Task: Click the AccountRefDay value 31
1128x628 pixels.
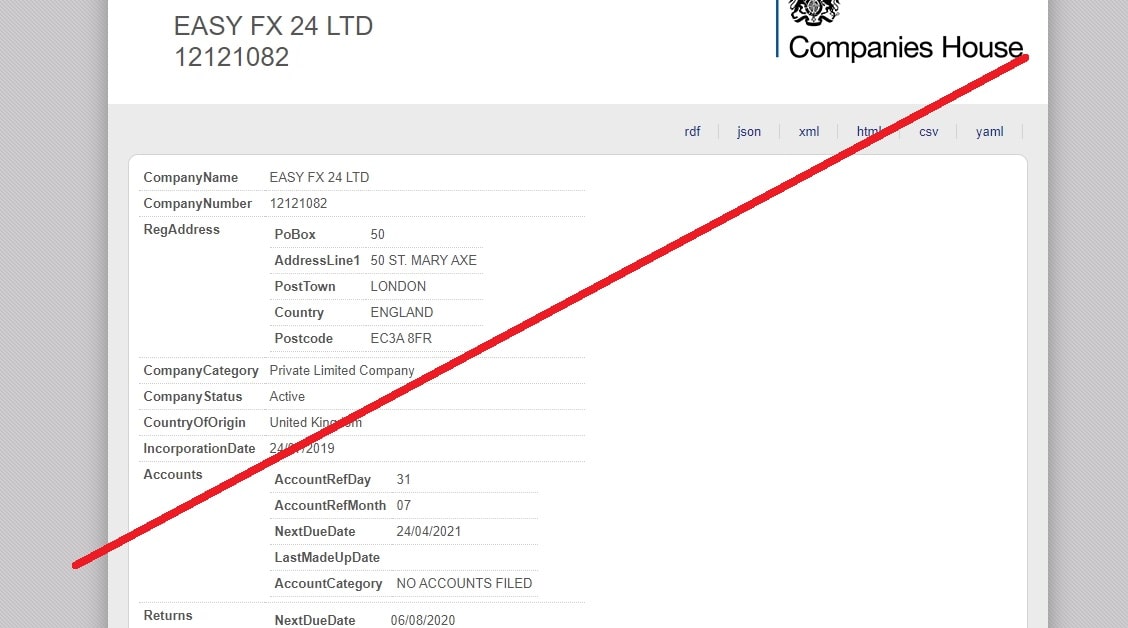Action: (404, 480)
